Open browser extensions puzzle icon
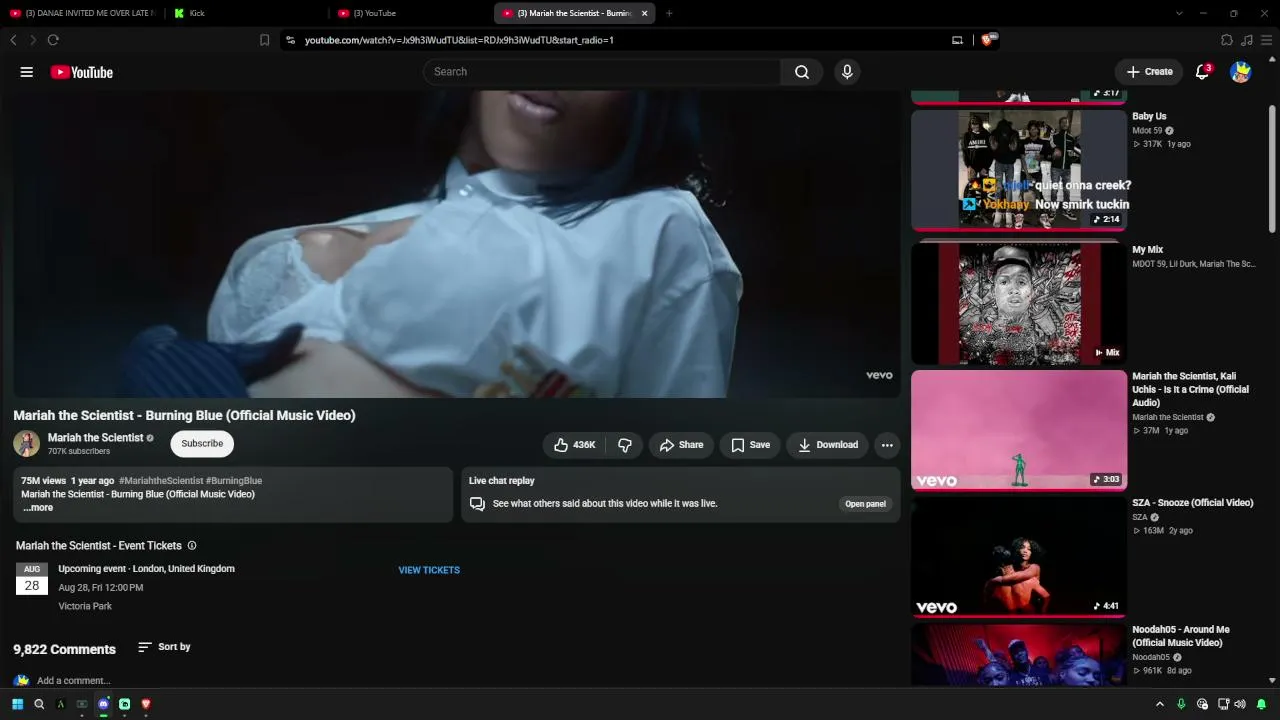Image resolution: width=1280 pixels, height=720 pixels. click(1227, 40)
